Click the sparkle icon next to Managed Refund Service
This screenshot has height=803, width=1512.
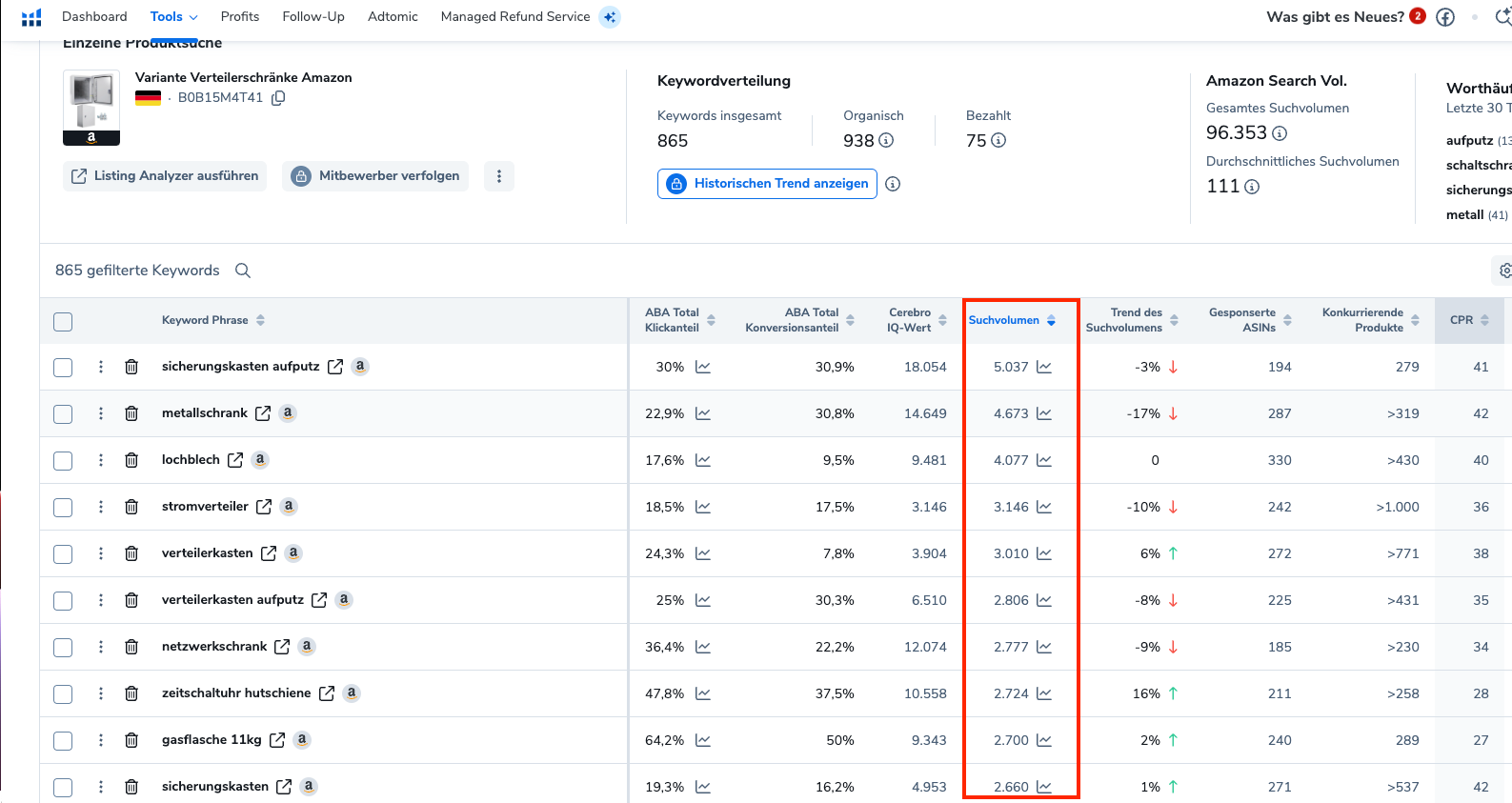tap(610, 17)
